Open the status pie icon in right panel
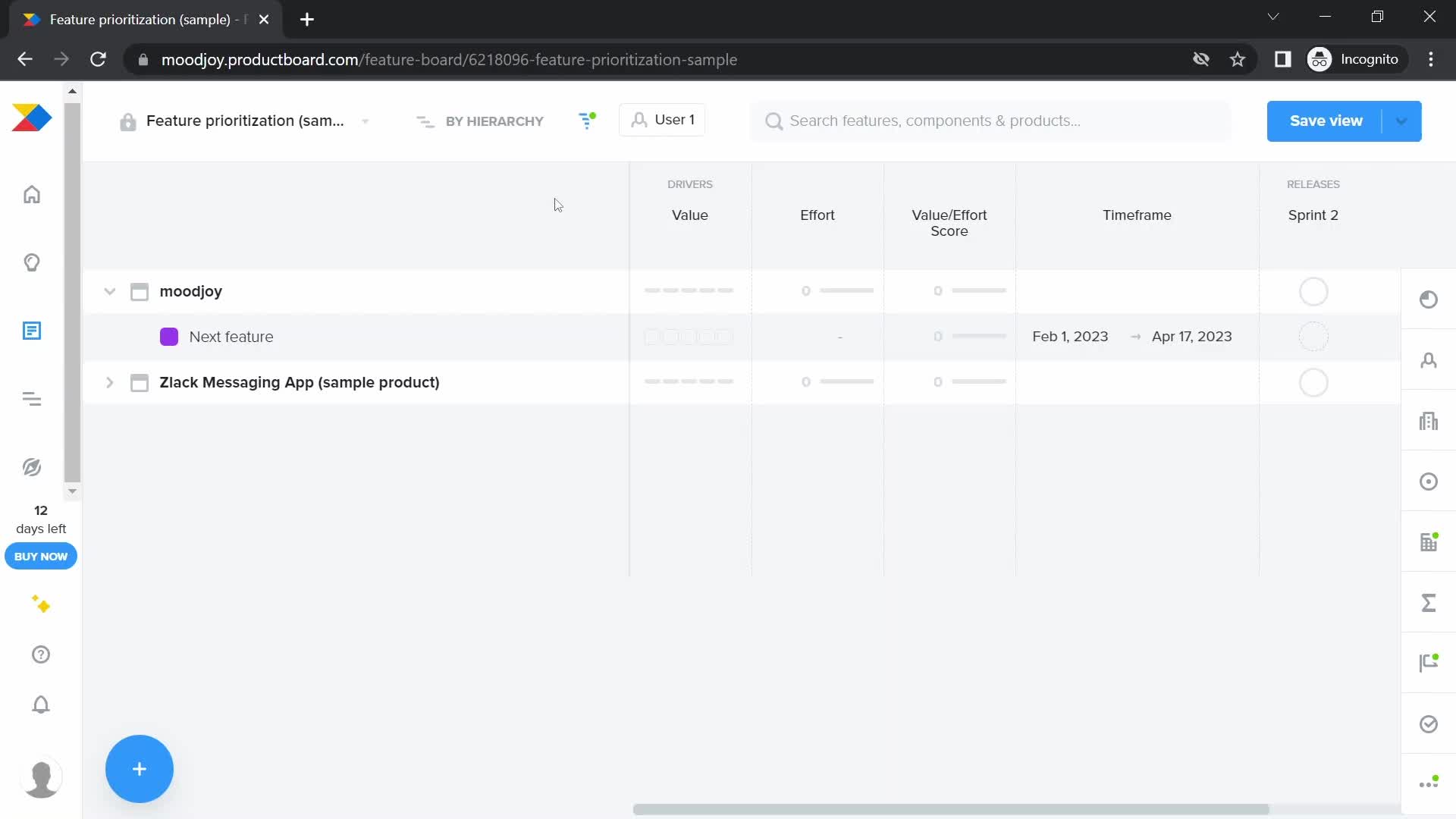The image size is (1456, 819). [1429, 300]
